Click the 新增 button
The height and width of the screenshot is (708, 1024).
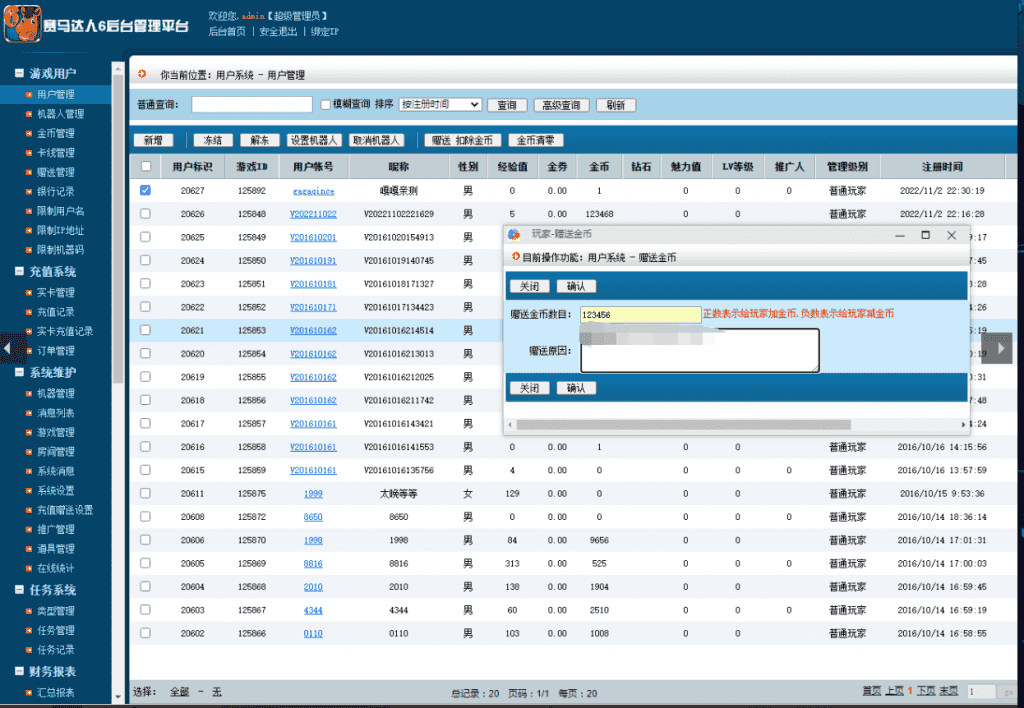coord(153,140)
